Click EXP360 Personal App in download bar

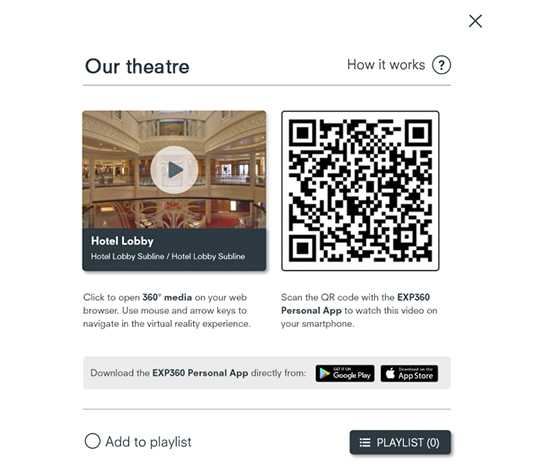[200, 373]
